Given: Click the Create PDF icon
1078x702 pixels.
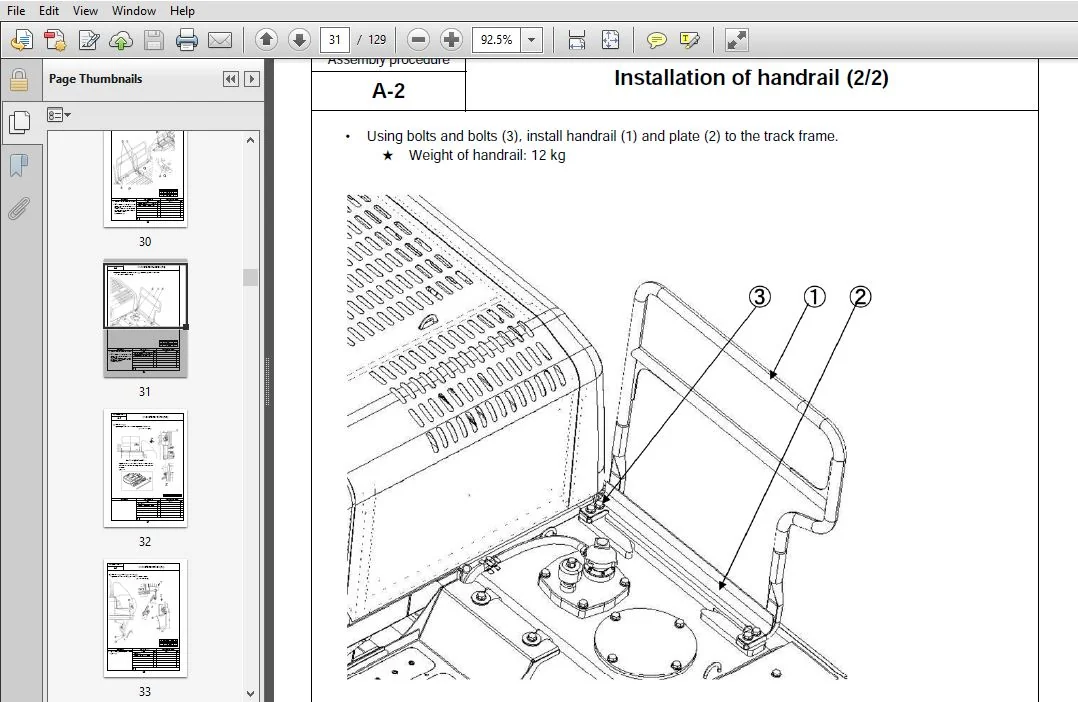Looking at the screenshot, I should click(x=55, y=40).
